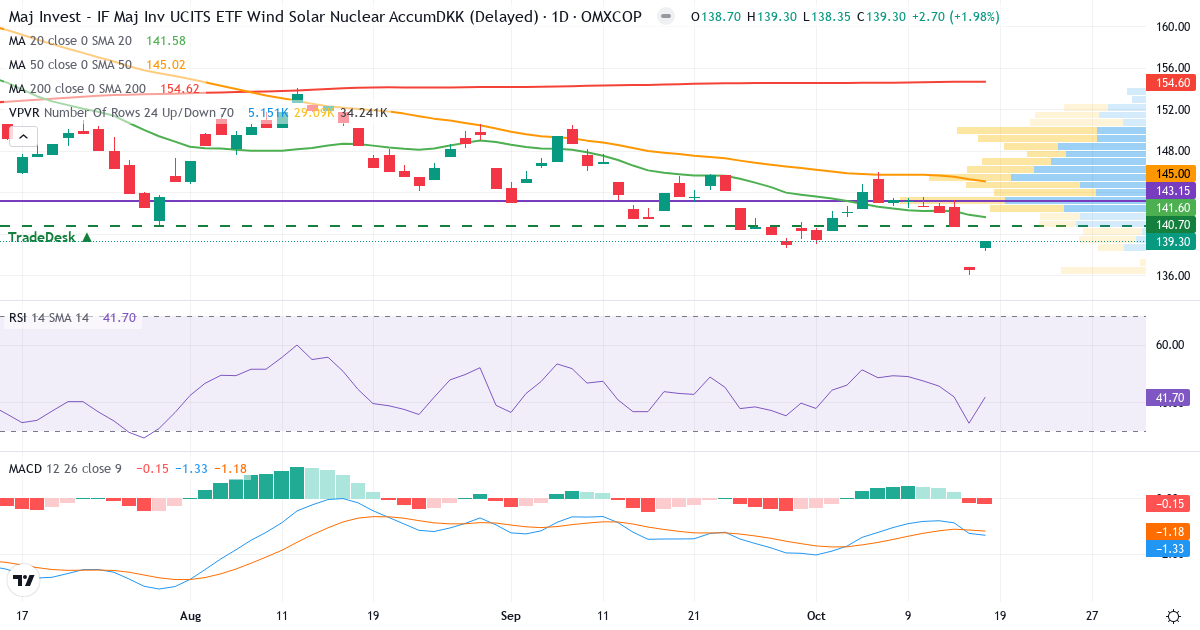Click the RSI legend value 41.70
1200x630 pixels.
(119, 317)
